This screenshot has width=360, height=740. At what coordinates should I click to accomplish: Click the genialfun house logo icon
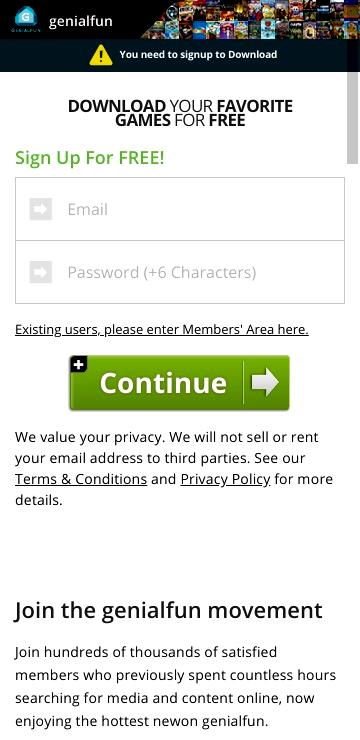click(25, 19)
